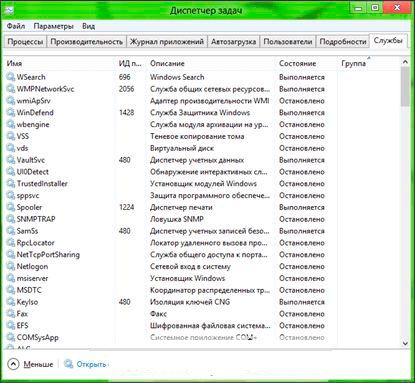Select the Установщик Windows description
The width and height of the screenshot is (415, 383).
click(187, 278)
